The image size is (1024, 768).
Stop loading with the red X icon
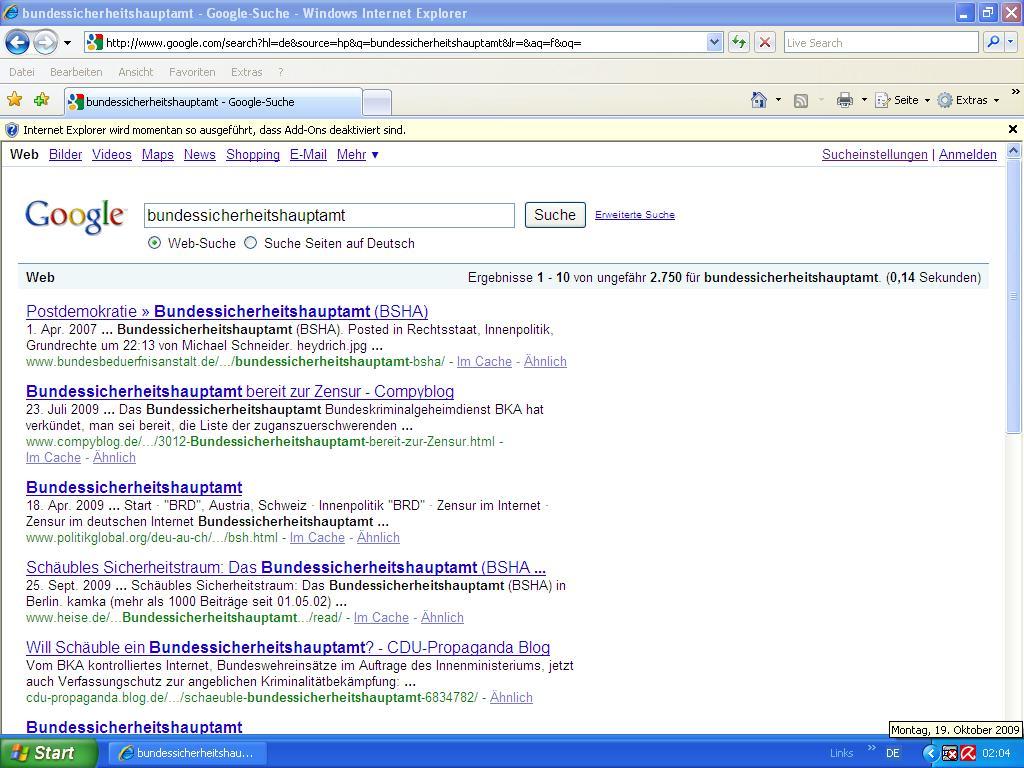(x=765, y=43)
